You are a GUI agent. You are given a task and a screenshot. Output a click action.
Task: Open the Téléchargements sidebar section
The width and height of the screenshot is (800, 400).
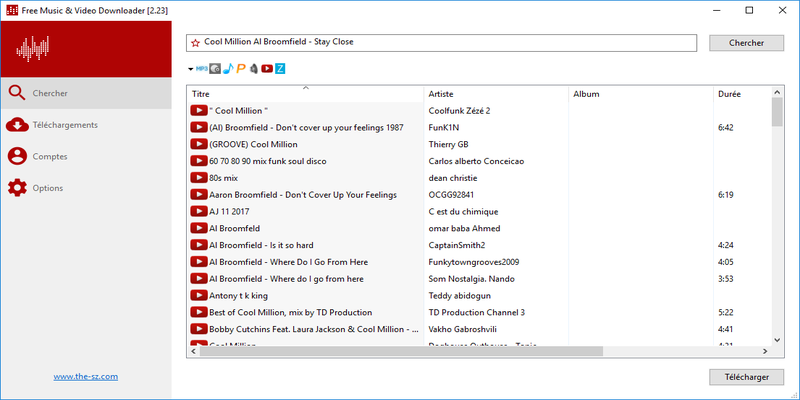pyautogui.click(x=86, y=125)
